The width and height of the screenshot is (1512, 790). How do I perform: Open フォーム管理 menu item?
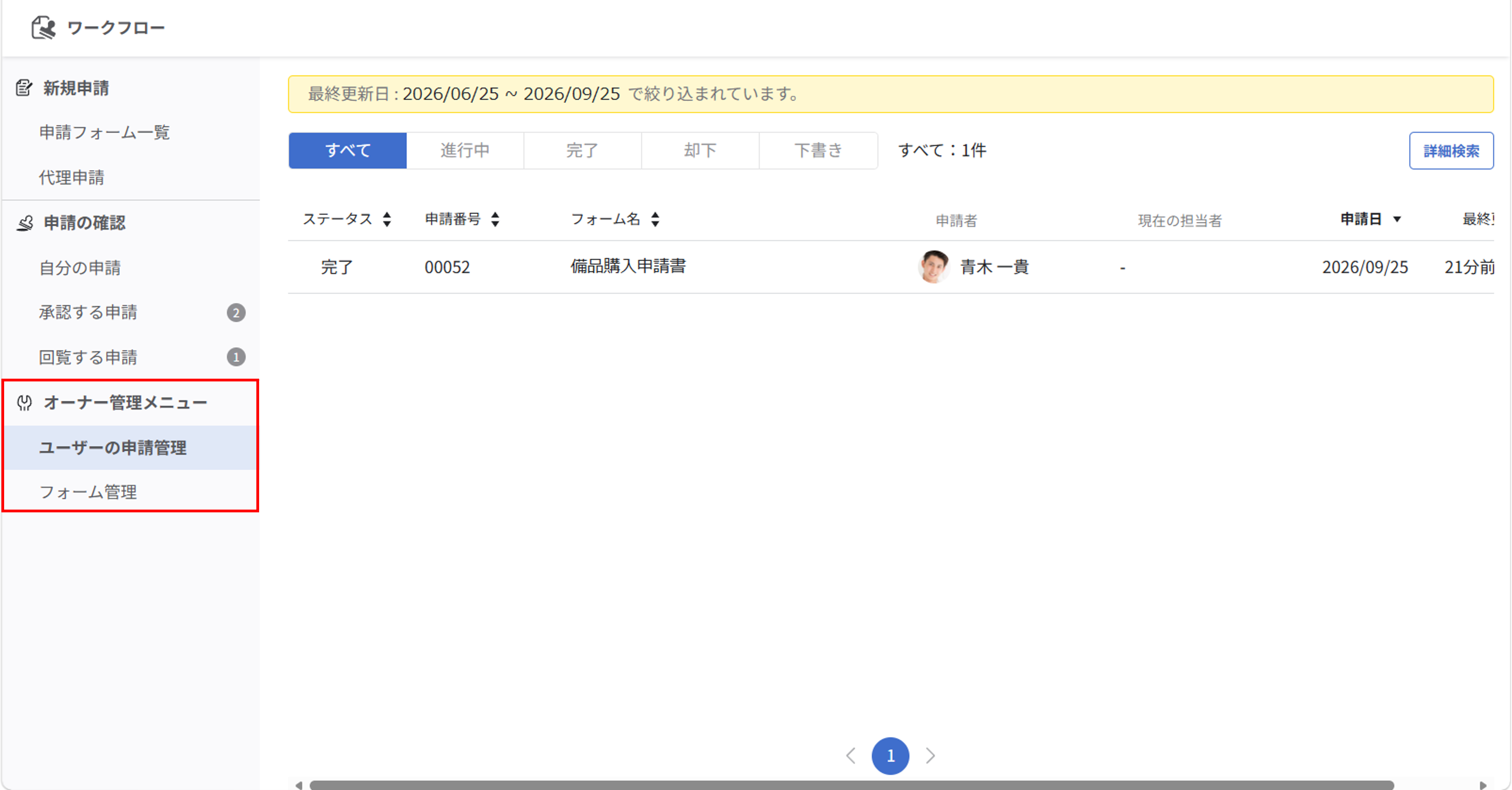[88, 492]
